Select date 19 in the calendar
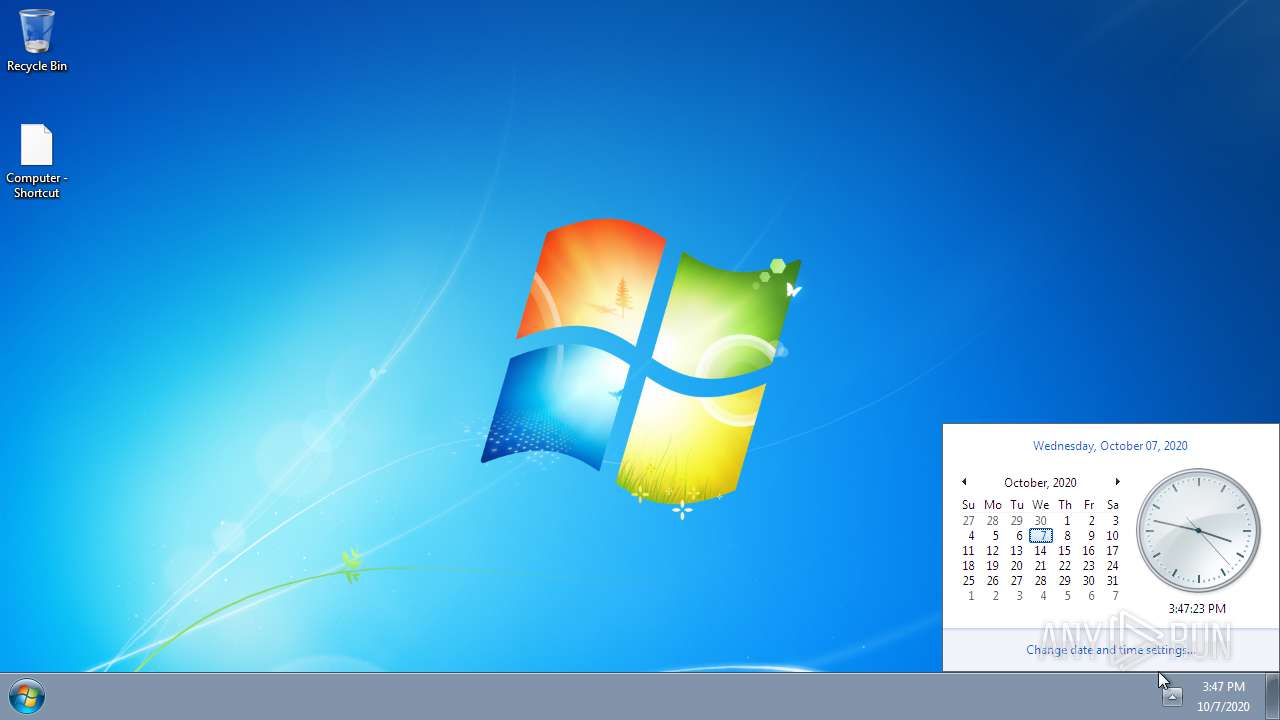 coord(993,566)
